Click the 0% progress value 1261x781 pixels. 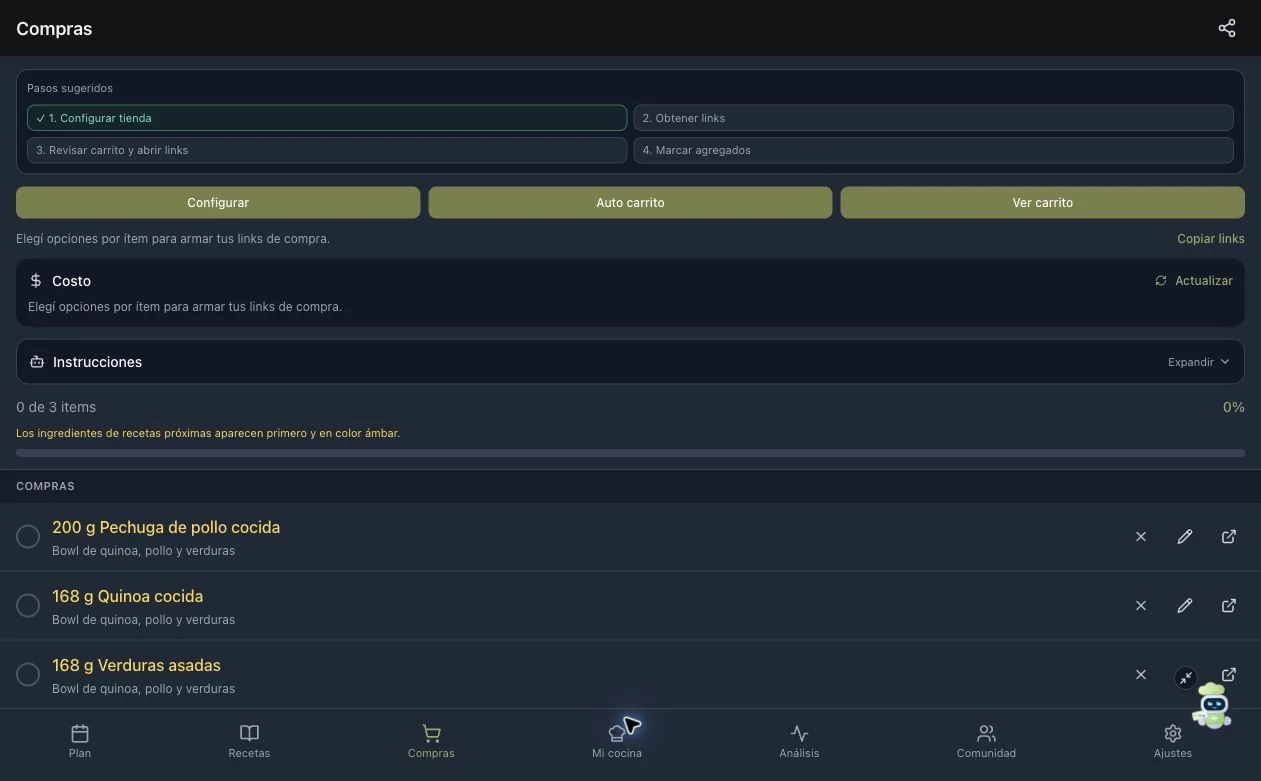[1234, 407]
